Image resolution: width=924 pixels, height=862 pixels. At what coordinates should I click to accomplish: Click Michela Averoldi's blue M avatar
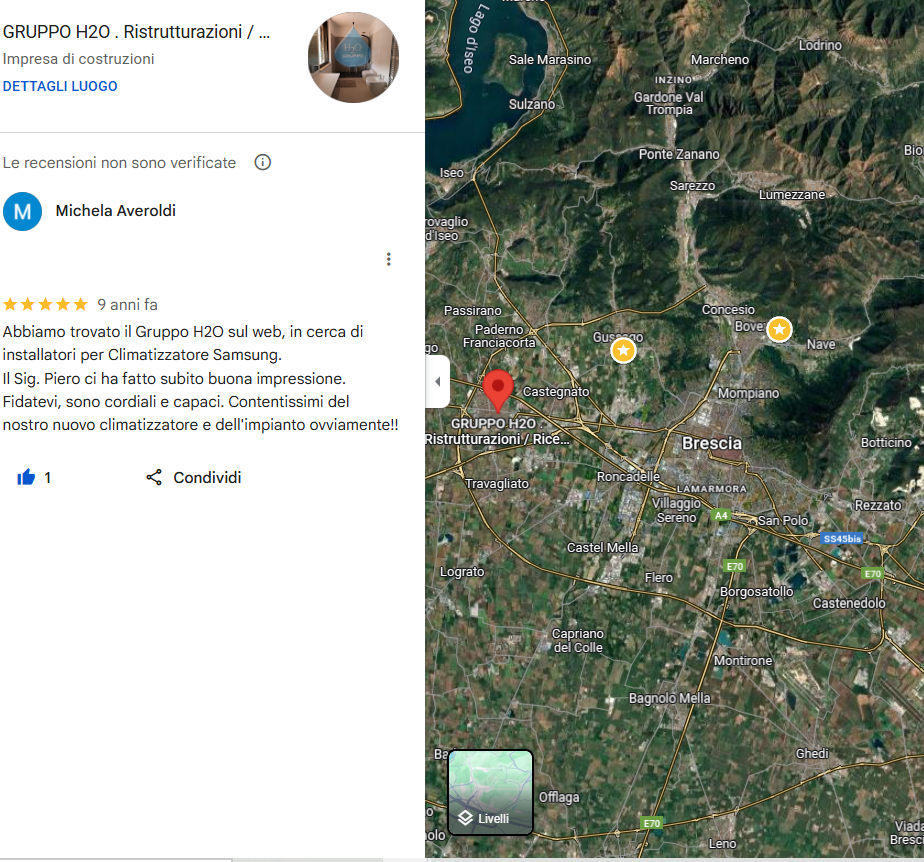(x=22, y=212)
